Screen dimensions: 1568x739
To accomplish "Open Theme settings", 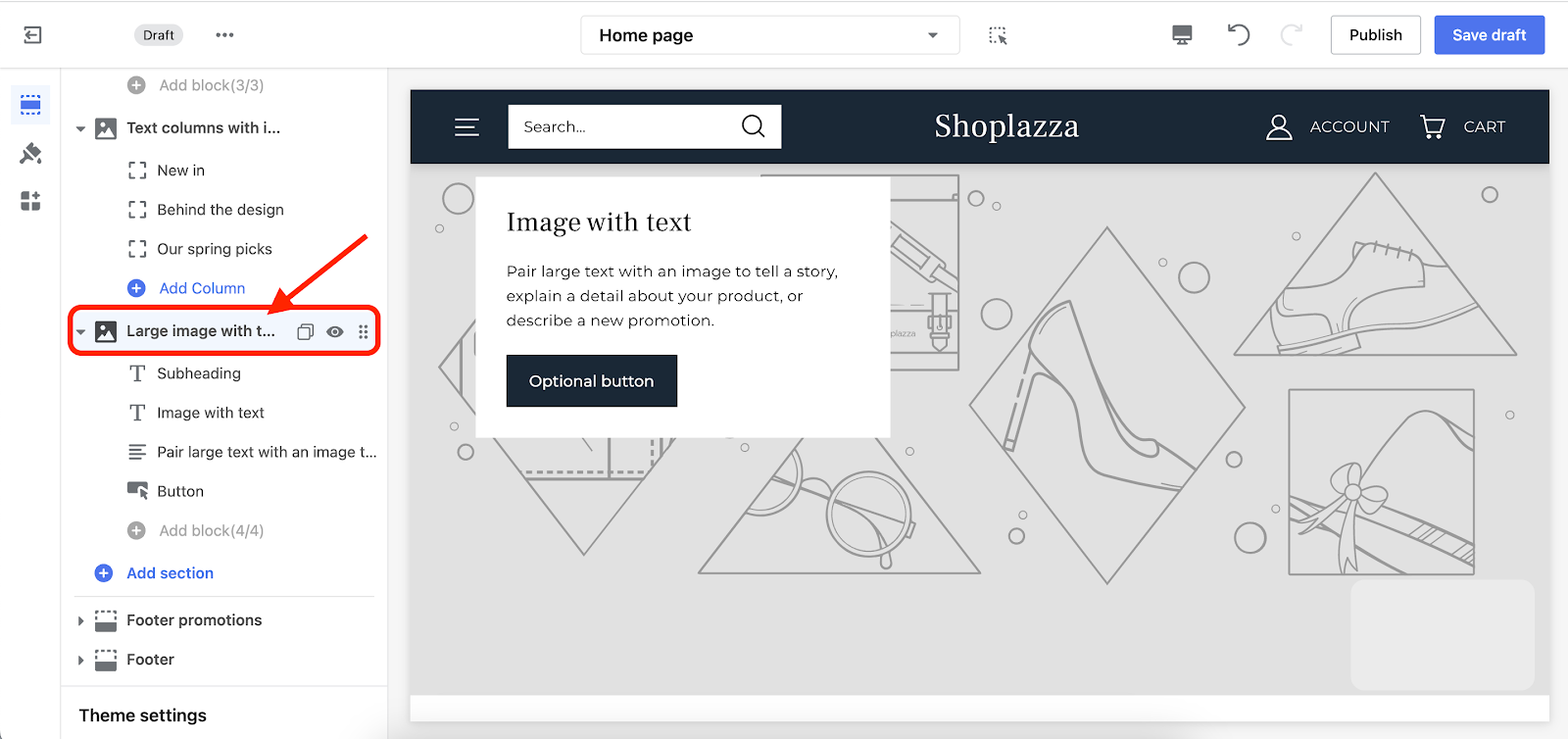I will pos(143,715).
